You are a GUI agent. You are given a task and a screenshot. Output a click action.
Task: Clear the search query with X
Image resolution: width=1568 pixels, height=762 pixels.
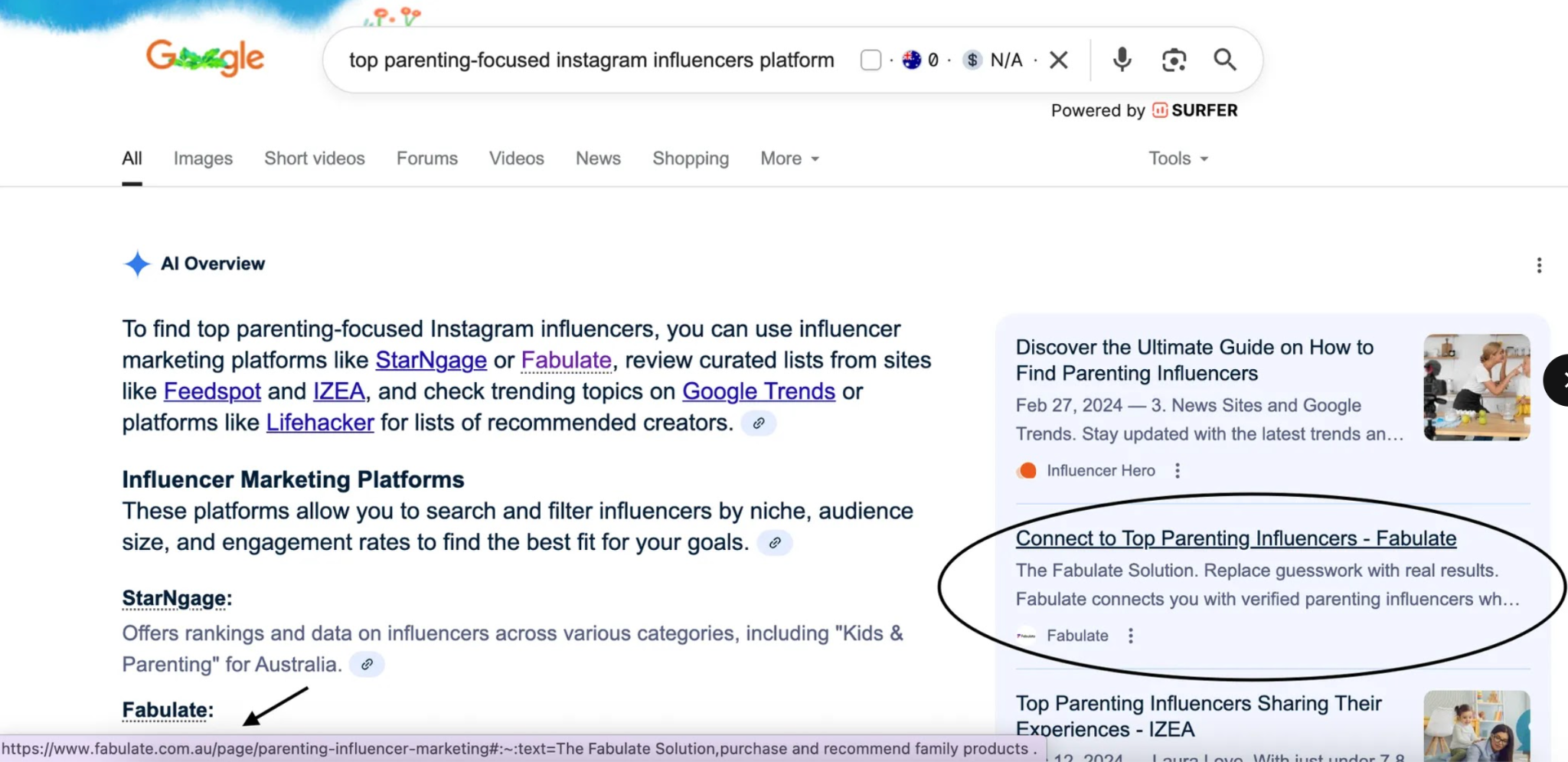pyautogui.click(x=1059, y=60)
